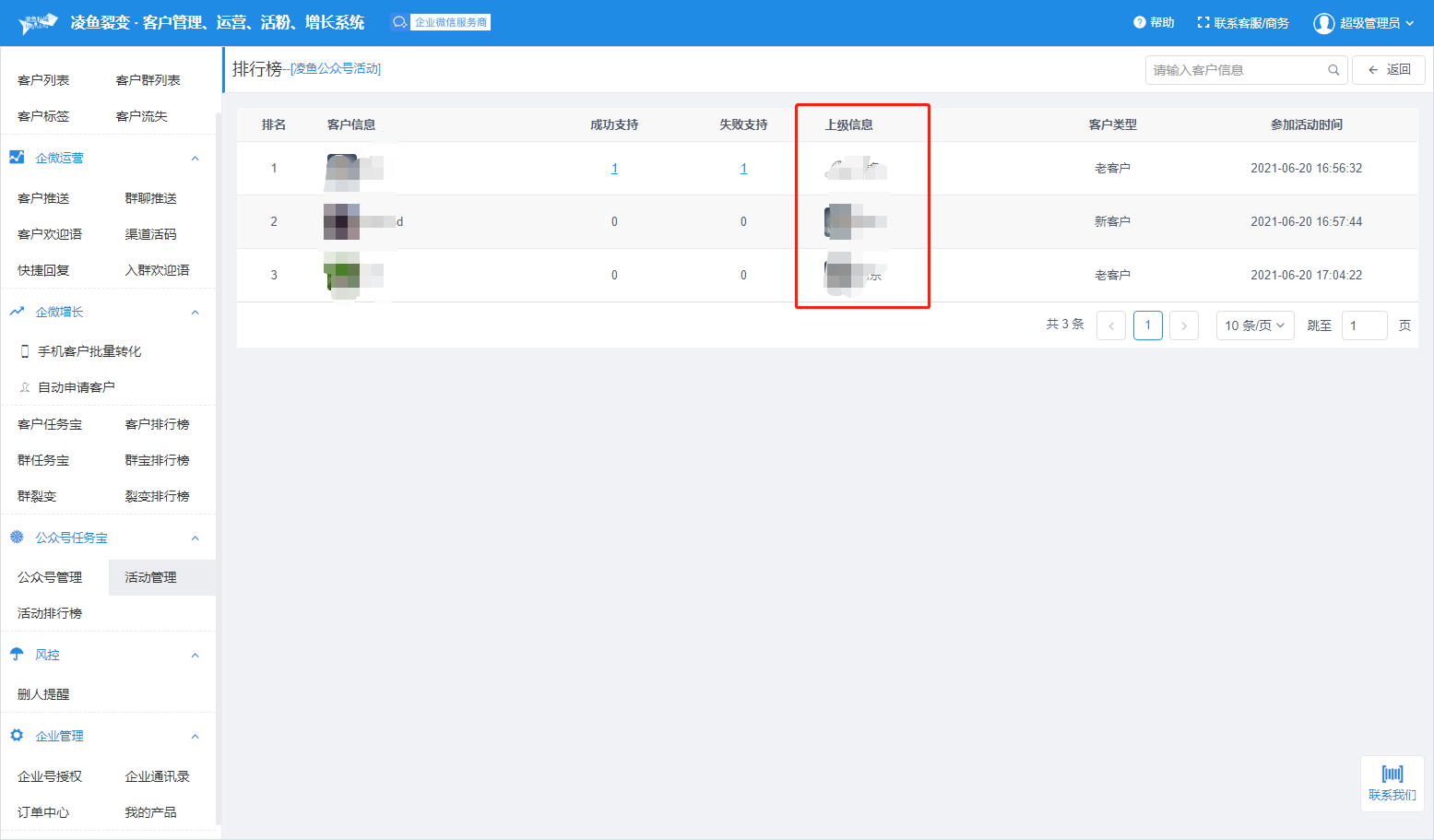The height and width of the screenshot is (840, 1434).
Task: Click the 风控 umbrella icon
Action: pyautogui.click(x=17, y=655)
